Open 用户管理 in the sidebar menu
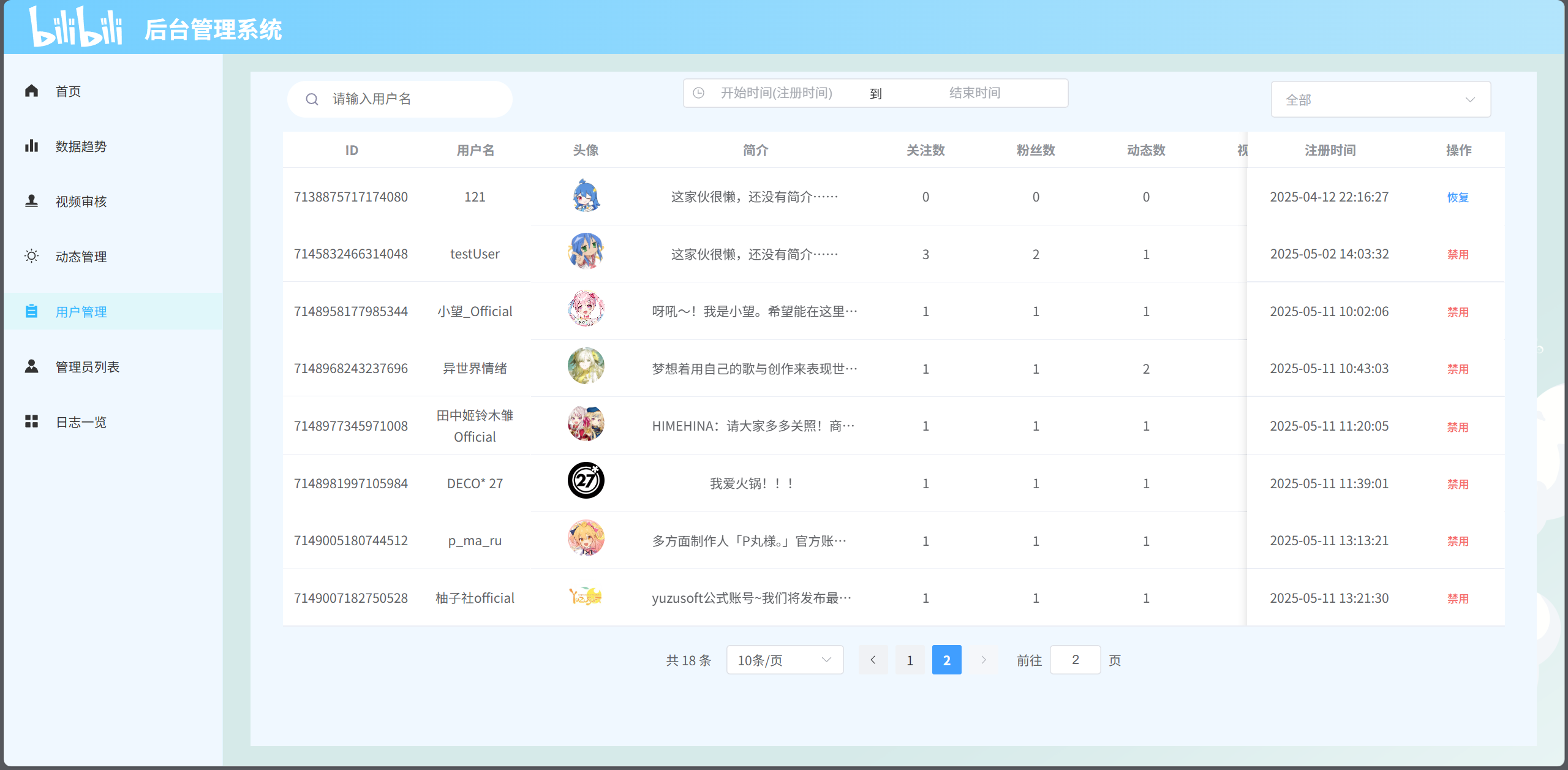 (81, 312)
